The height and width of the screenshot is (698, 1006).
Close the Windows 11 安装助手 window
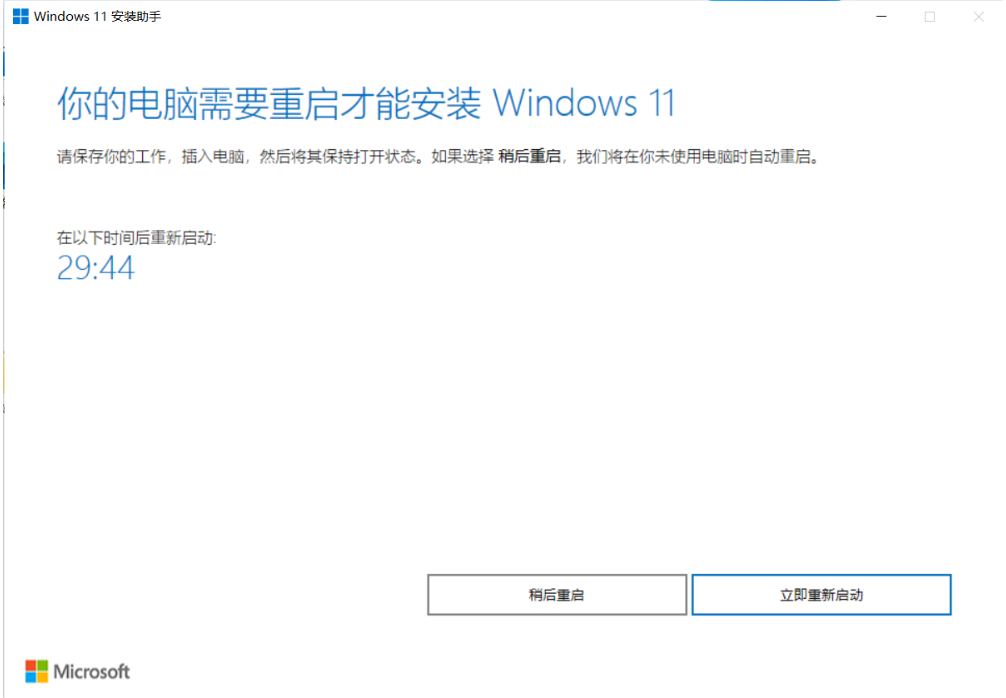(978, 17)
